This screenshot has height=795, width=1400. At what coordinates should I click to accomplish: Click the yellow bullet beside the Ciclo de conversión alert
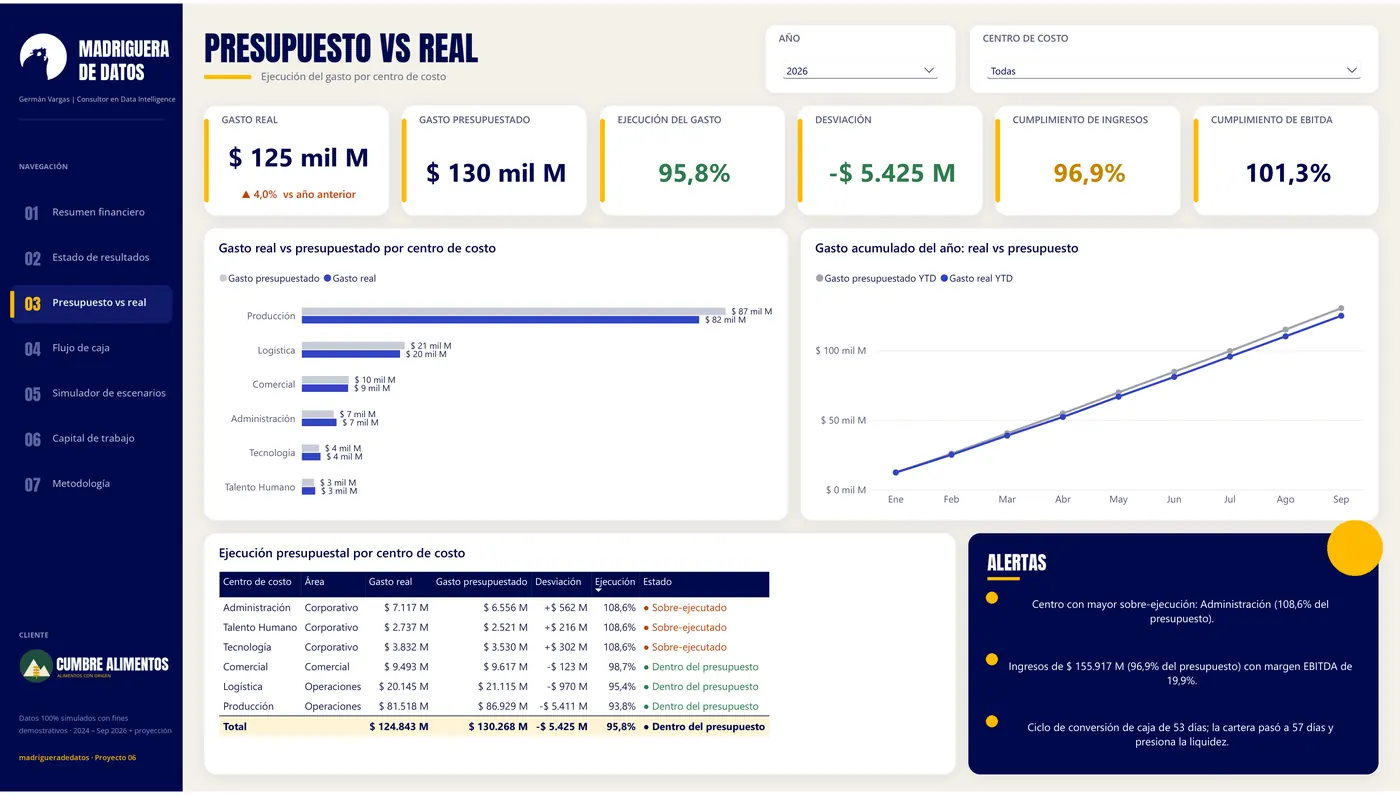[992, 721]
